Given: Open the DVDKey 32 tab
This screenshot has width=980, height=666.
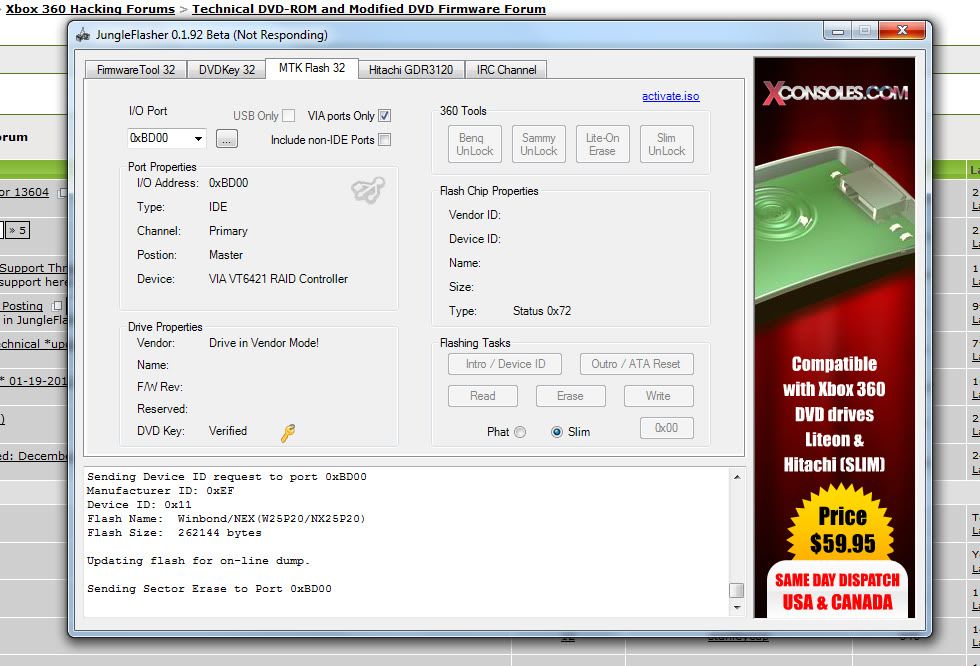Looking at the screenshot, I should pyautogui.click(x=227, y=69).
